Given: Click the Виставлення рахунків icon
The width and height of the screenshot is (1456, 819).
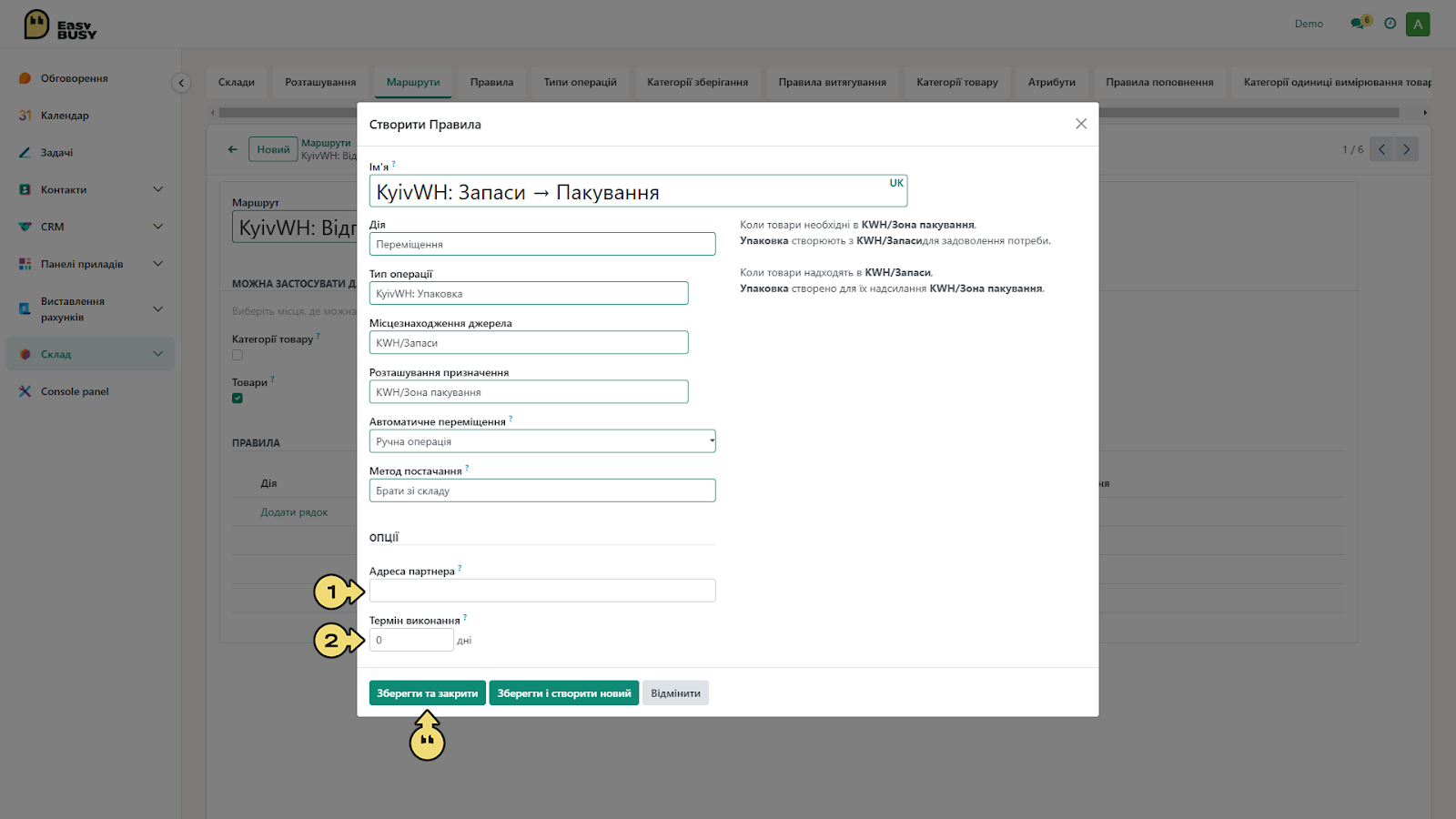Looking at the screenshot, I should point(25,309).
